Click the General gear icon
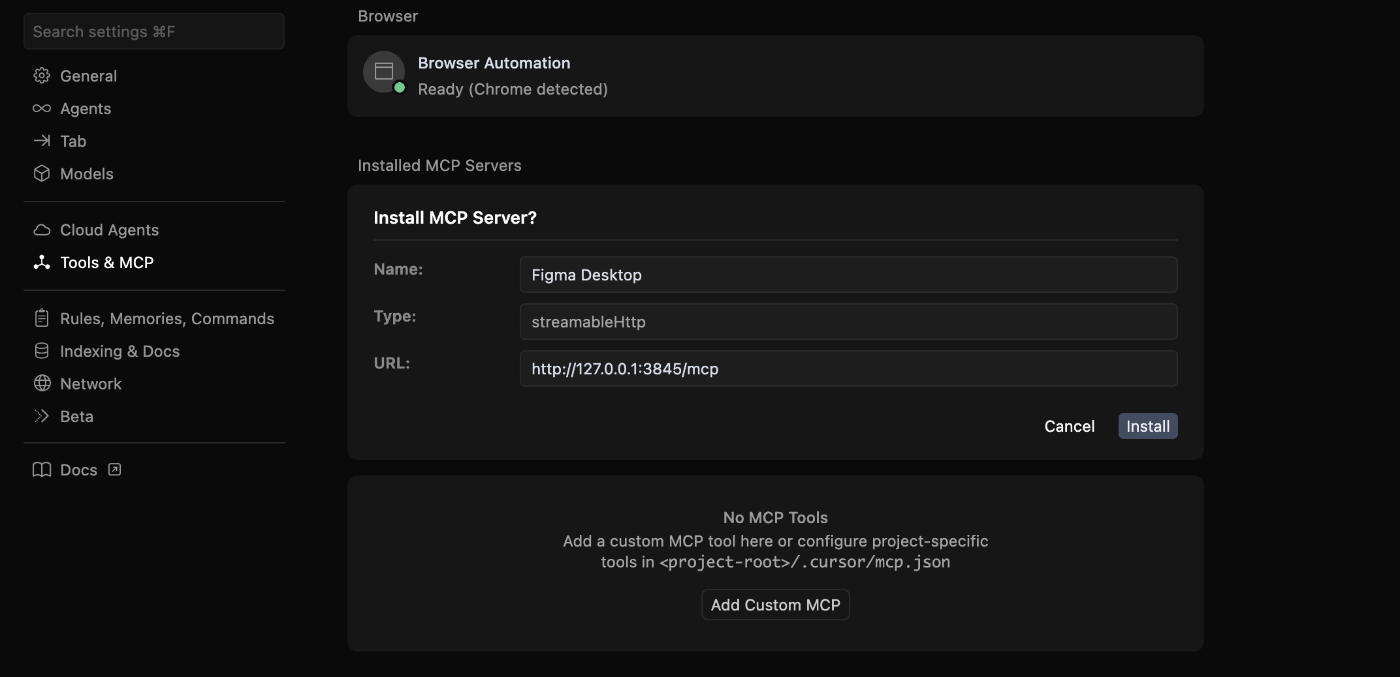The height and width of the screenshot is (677, 1400). [x=42, y=76]
